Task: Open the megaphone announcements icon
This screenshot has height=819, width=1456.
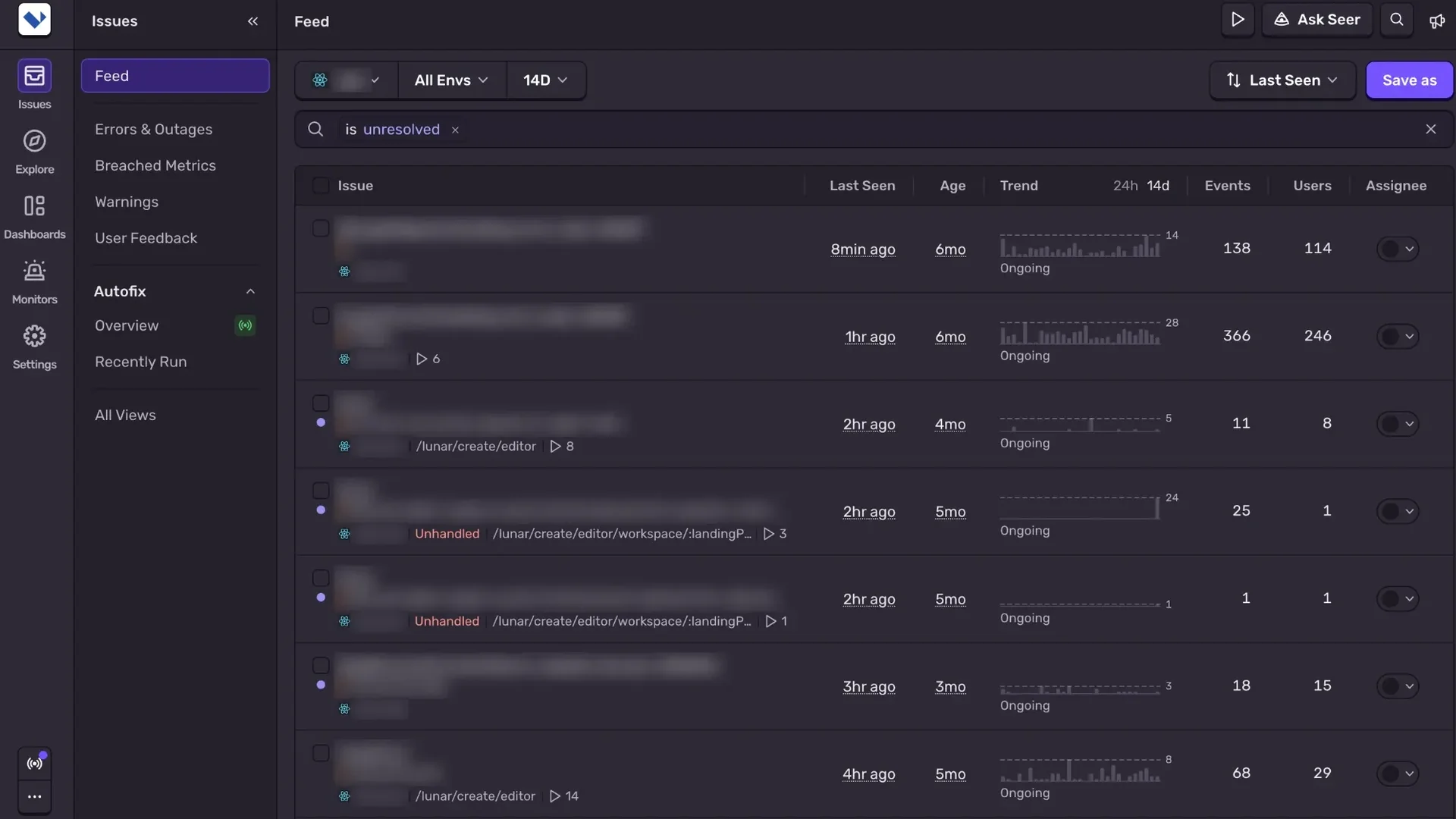Action: 1437,20
